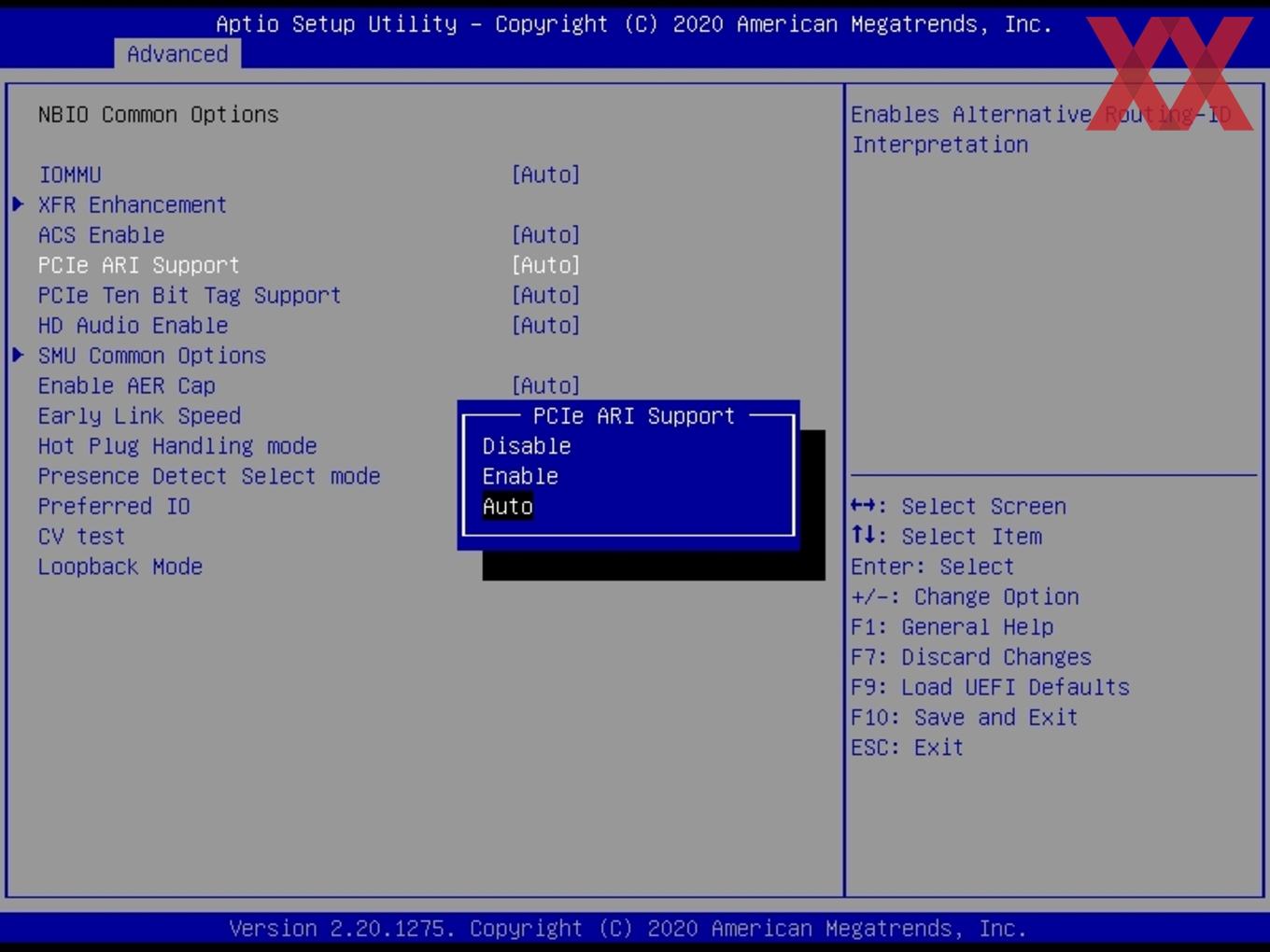The height and width of the screenshot is (952, 1270).
Task: Expand the XFR Enhancement submenu arrow
Action: click(18, 204)
